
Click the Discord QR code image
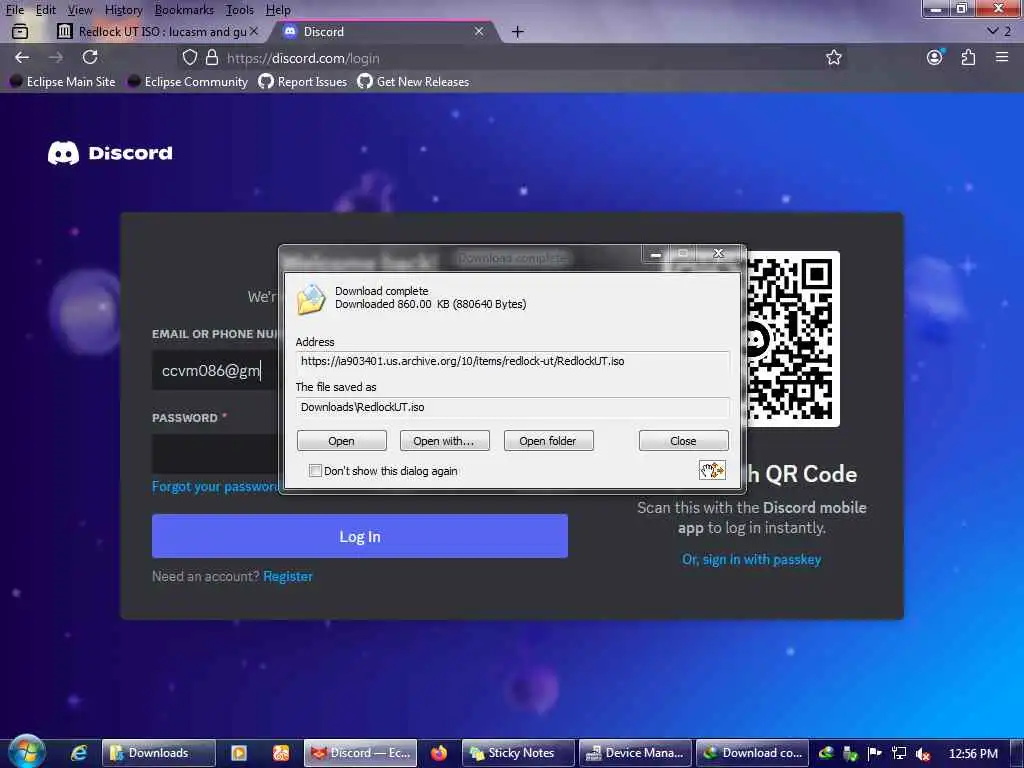tap(792, 339)
